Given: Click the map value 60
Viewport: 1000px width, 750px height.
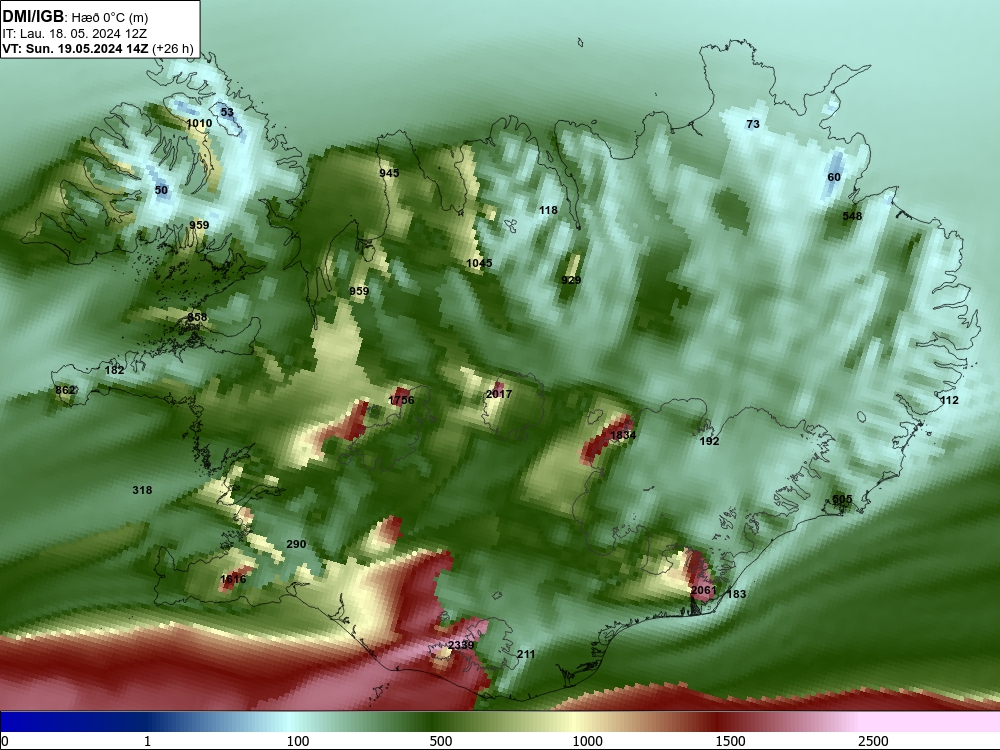Looking at the screenshot, I should (x=834, y=177).
